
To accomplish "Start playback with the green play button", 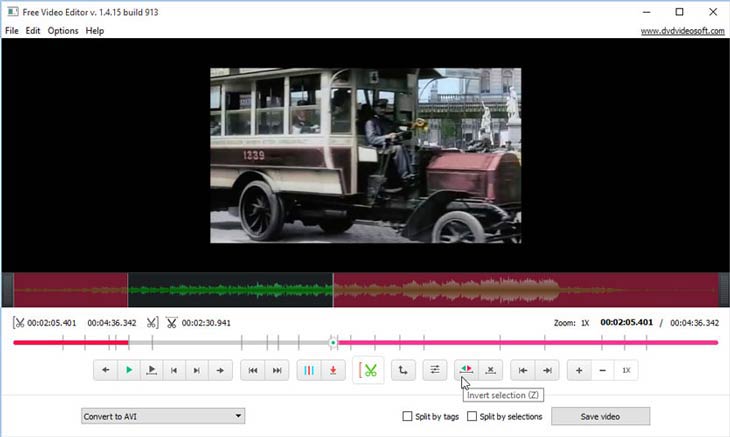I will [128, 370].
